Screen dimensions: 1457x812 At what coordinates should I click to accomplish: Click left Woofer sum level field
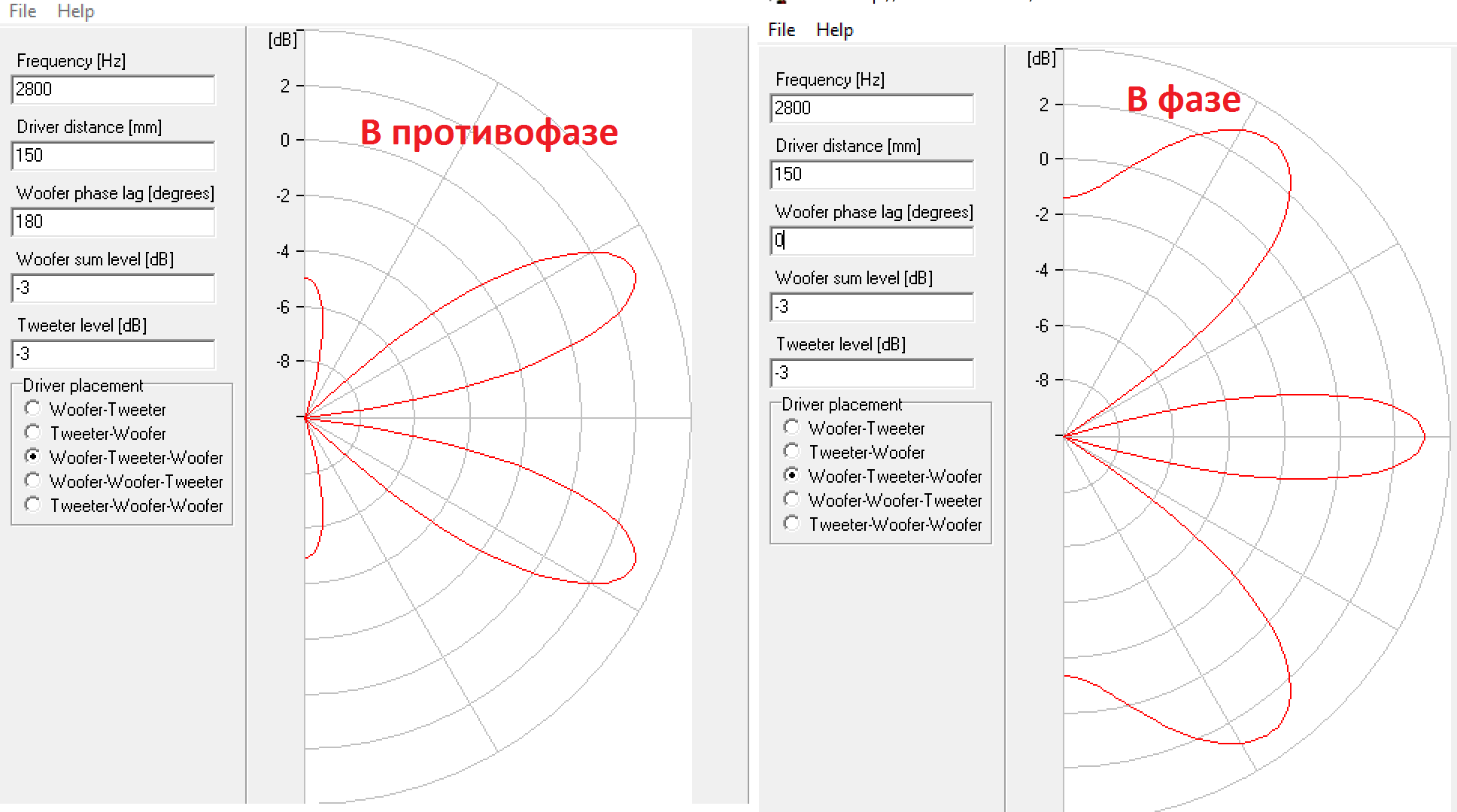click(113, 288)
